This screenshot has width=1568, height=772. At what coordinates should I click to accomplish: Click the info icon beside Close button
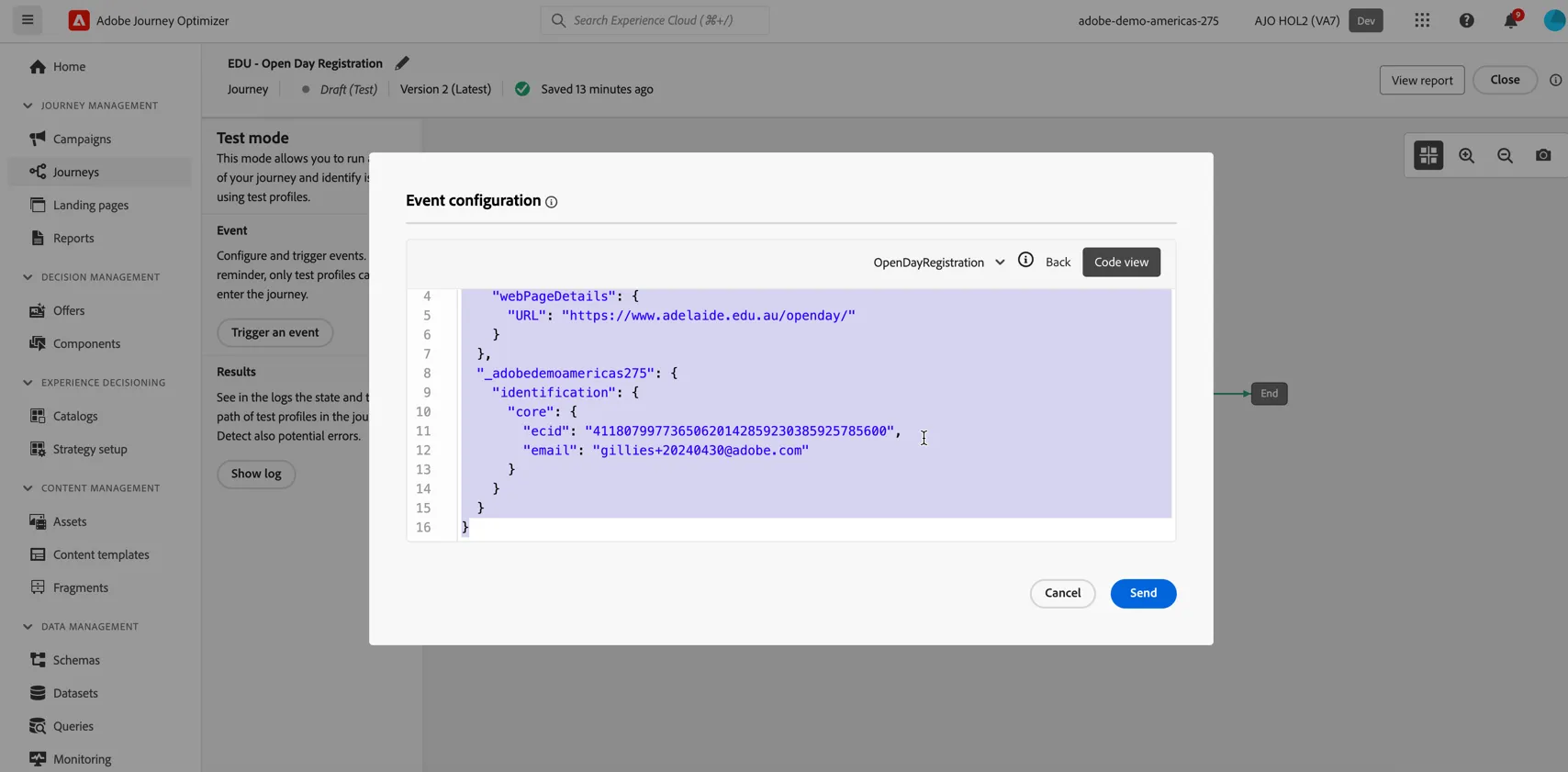pyautogui.click(x=1555, y=80)
